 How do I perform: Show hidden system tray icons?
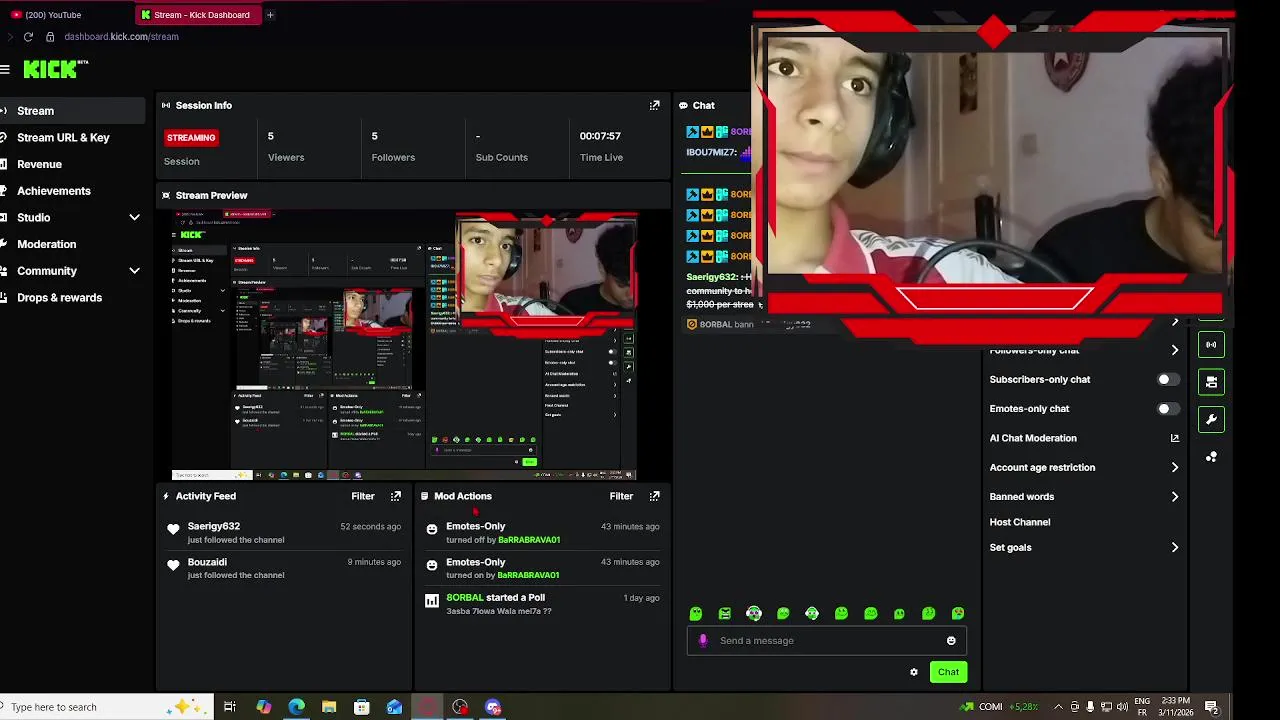tap(1058, 707)
